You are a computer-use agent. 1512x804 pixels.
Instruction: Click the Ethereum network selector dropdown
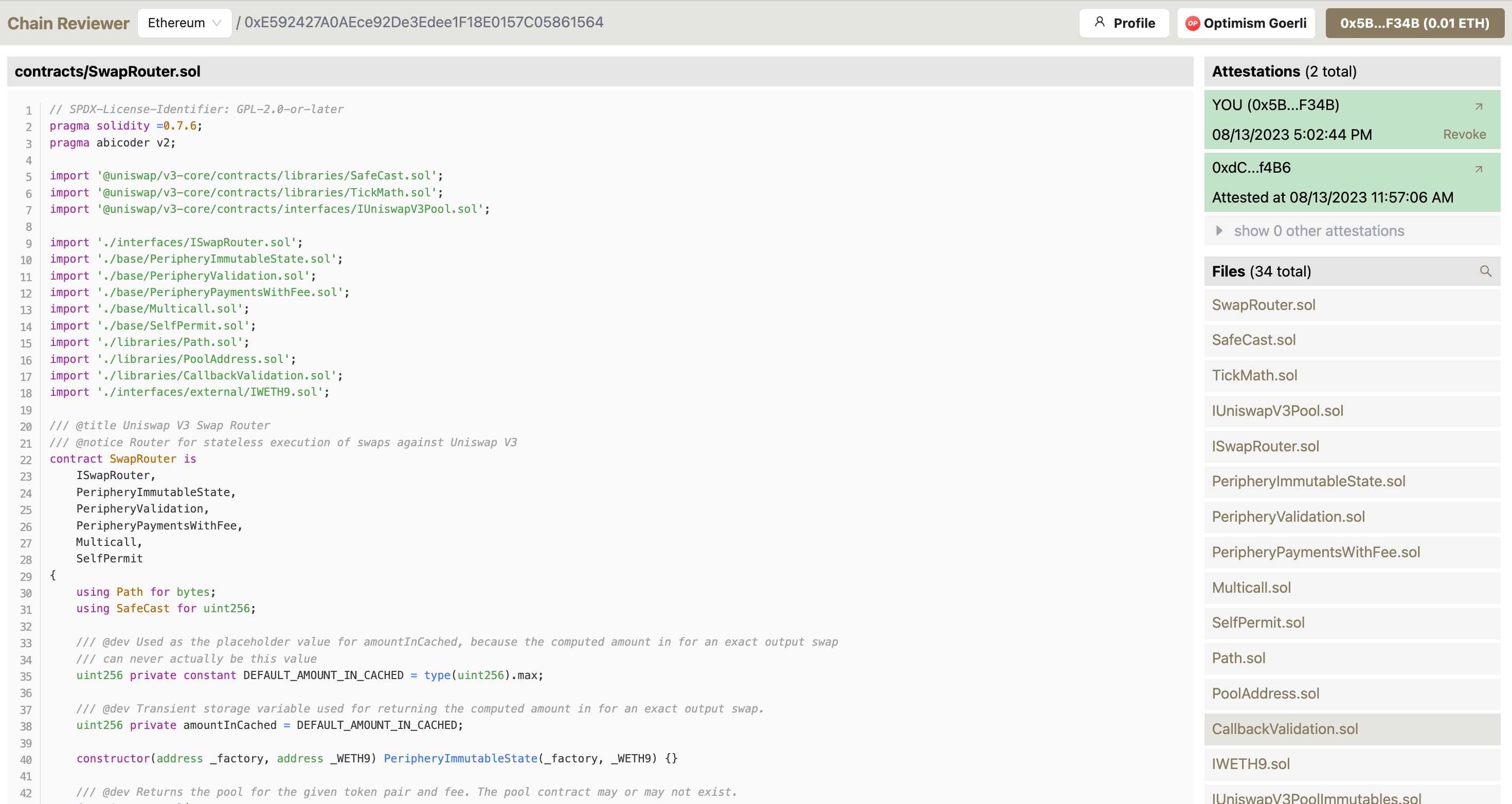pyautogui.click(x=184, y=22)
